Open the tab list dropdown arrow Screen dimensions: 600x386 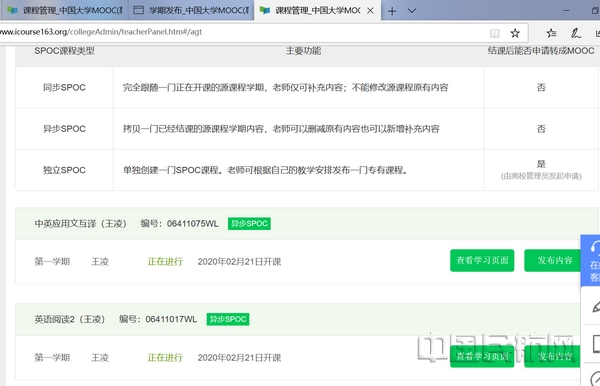(x=412, y=11)
